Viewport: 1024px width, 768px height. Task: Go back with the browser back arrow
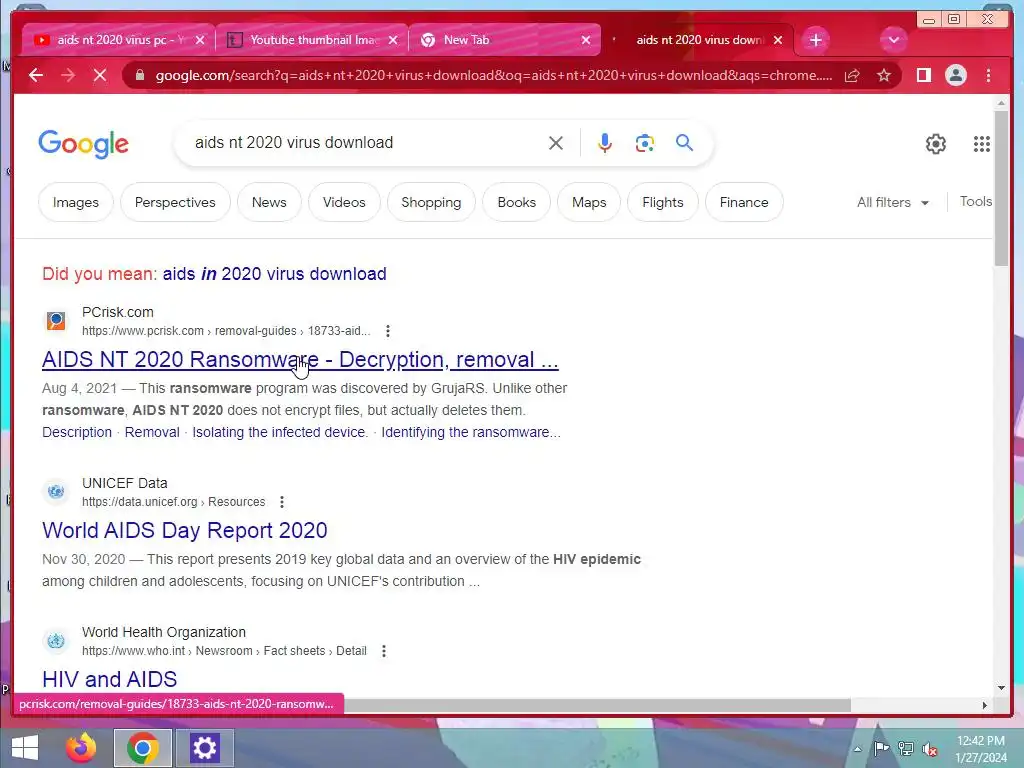click(36, 75)
